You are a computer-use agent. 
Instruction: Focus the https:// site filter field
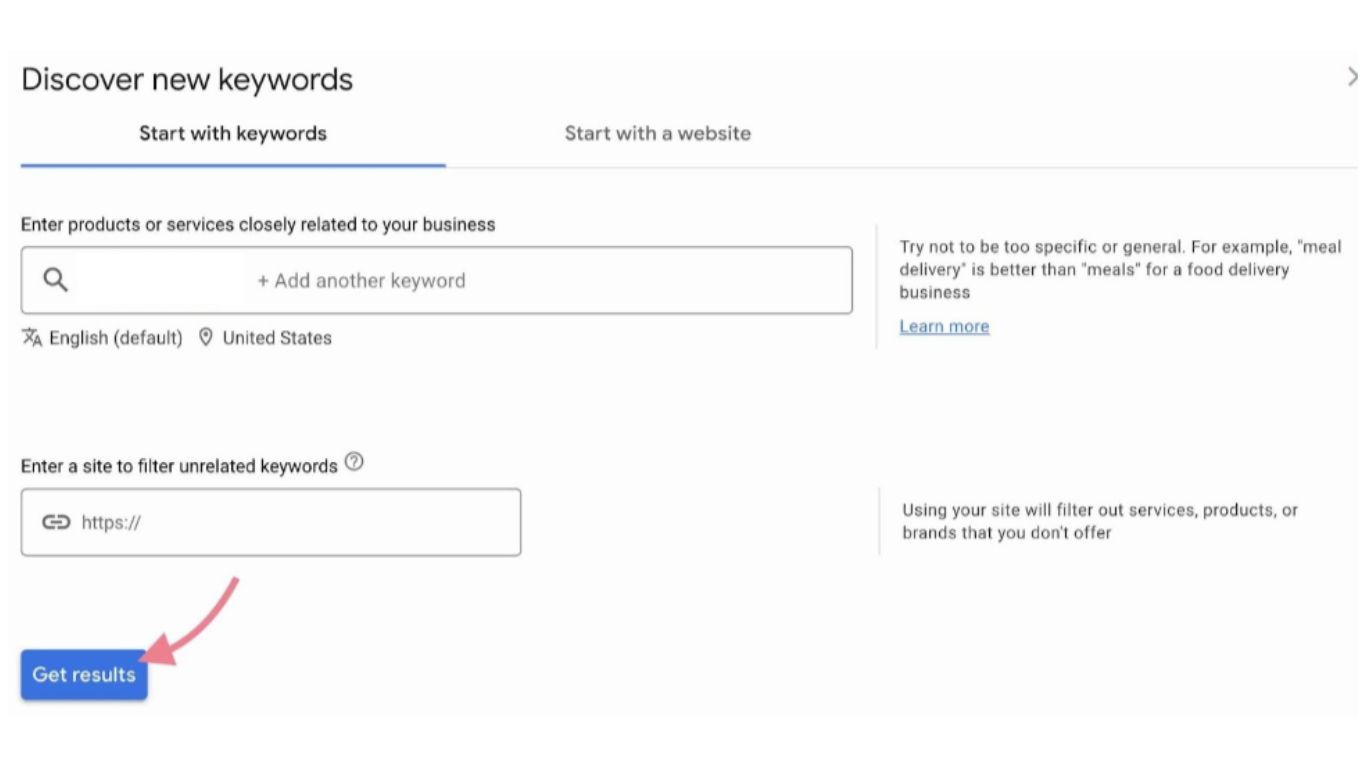[x=271, y=522]
